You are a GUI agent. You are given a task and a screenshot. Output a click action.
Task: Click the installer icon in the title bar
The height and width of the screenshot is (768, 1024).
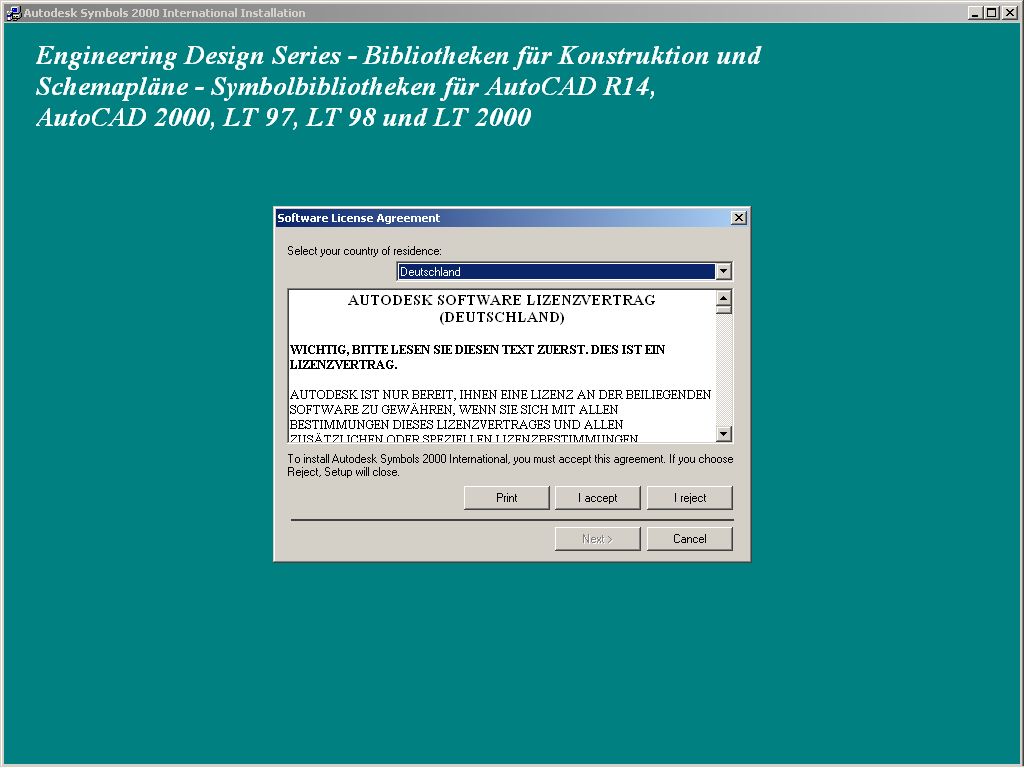tap(13, 13)
